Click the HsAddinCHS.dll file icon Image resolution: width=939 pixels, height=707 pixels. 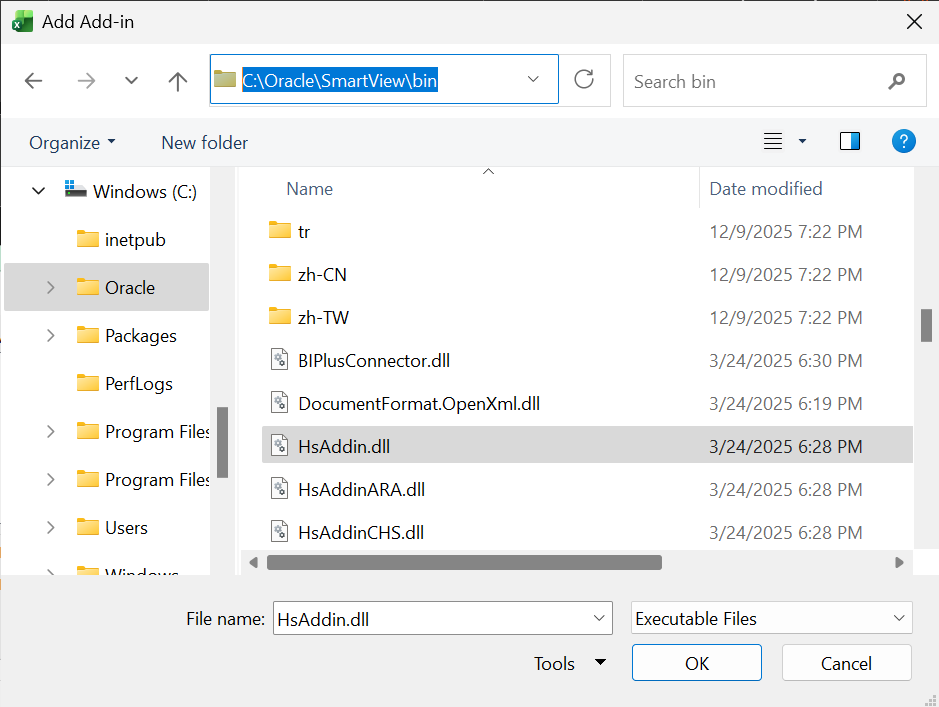pos(280,532)
